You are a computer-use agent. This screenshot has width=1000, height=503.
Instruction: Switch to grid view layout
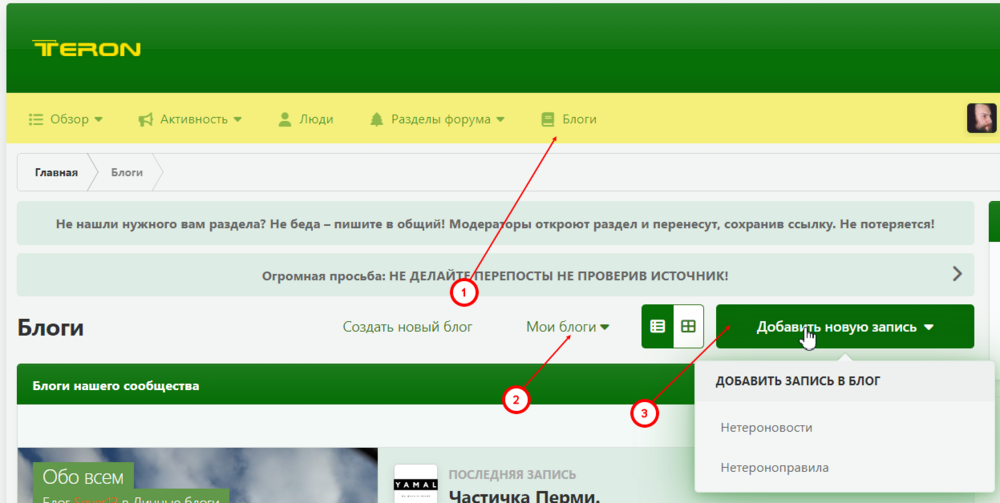(688, 326)
